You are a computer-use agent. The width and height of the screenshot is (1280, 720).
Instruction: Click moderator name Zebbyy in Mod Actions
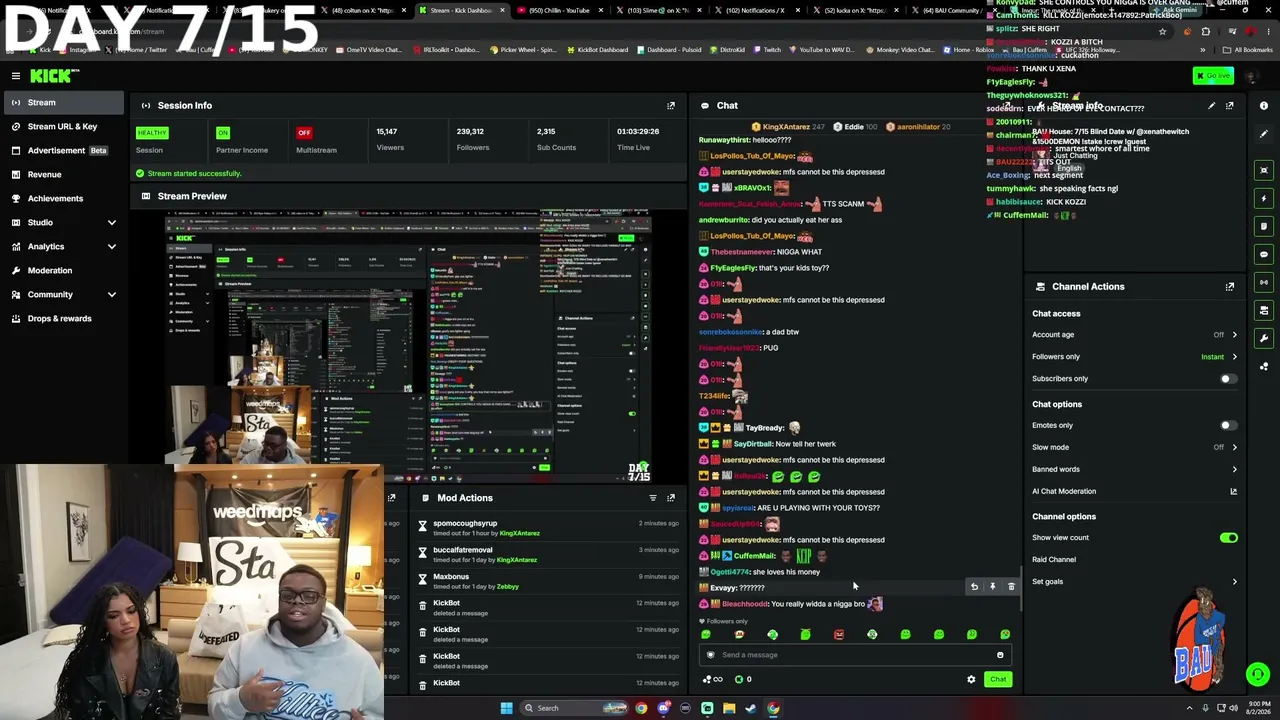508,587
